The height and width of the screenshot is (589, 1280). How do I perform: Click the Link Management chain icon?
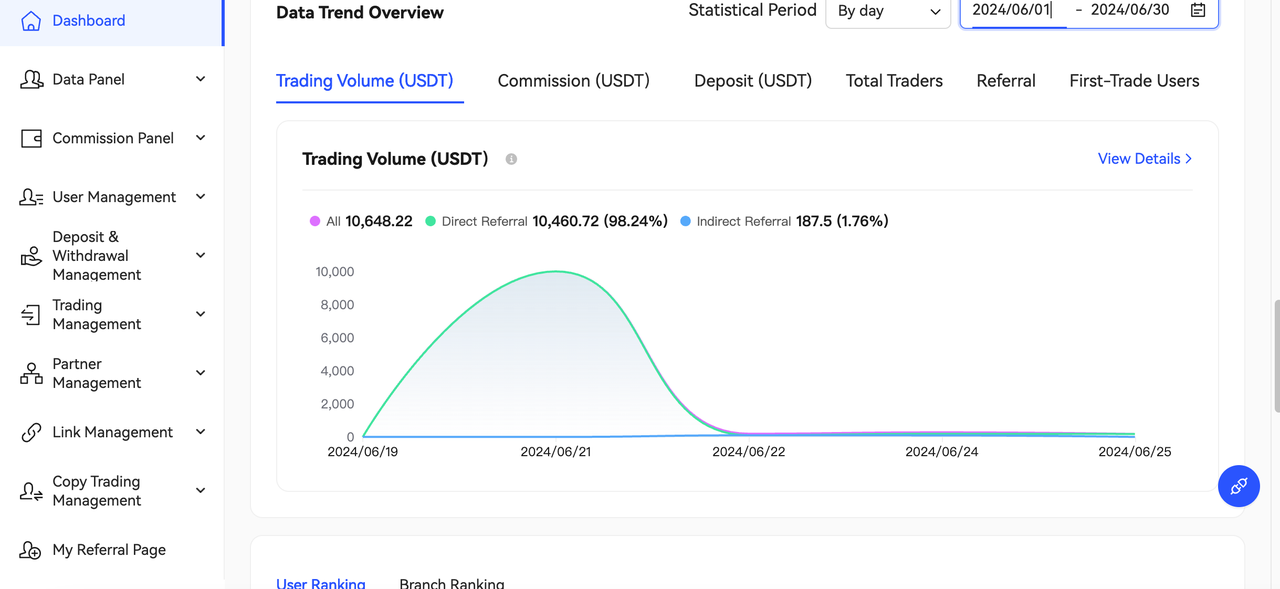(x=31, y=433)
